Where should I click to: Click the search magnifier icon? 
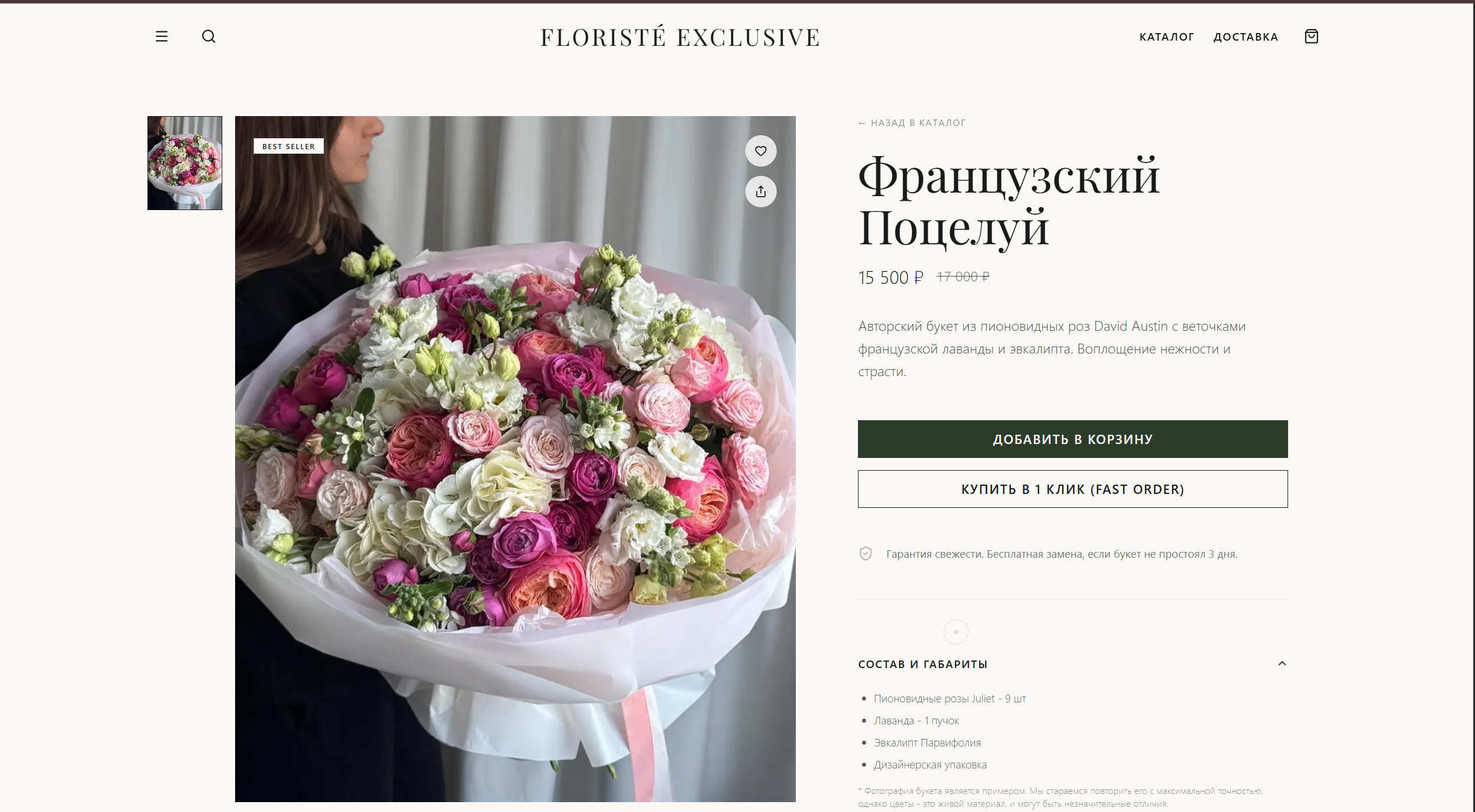coord(208,37)
